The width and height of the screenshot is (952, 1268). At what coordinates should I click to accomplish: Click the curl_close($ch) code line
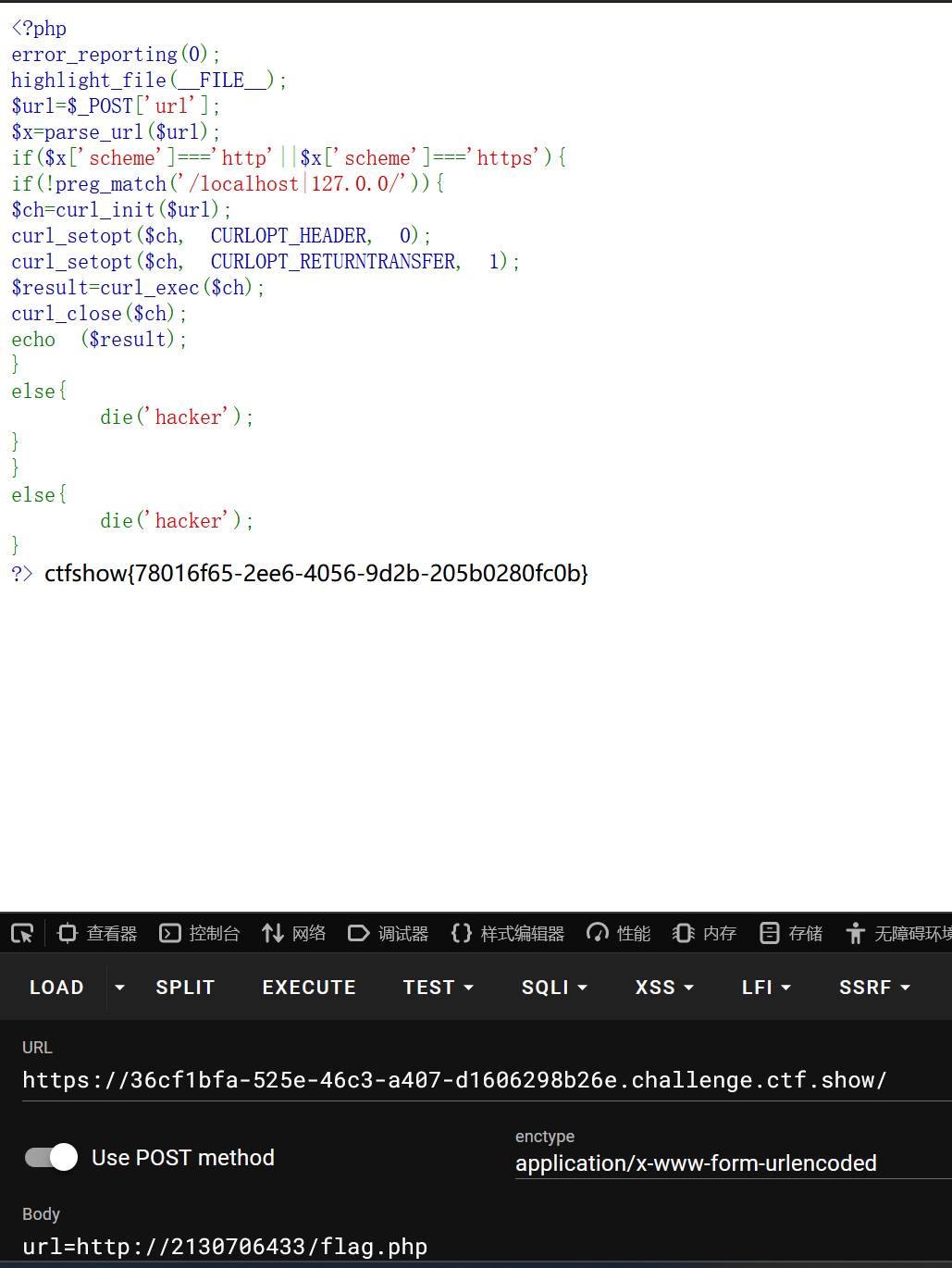pyautogui.click(x=99, y=314)
